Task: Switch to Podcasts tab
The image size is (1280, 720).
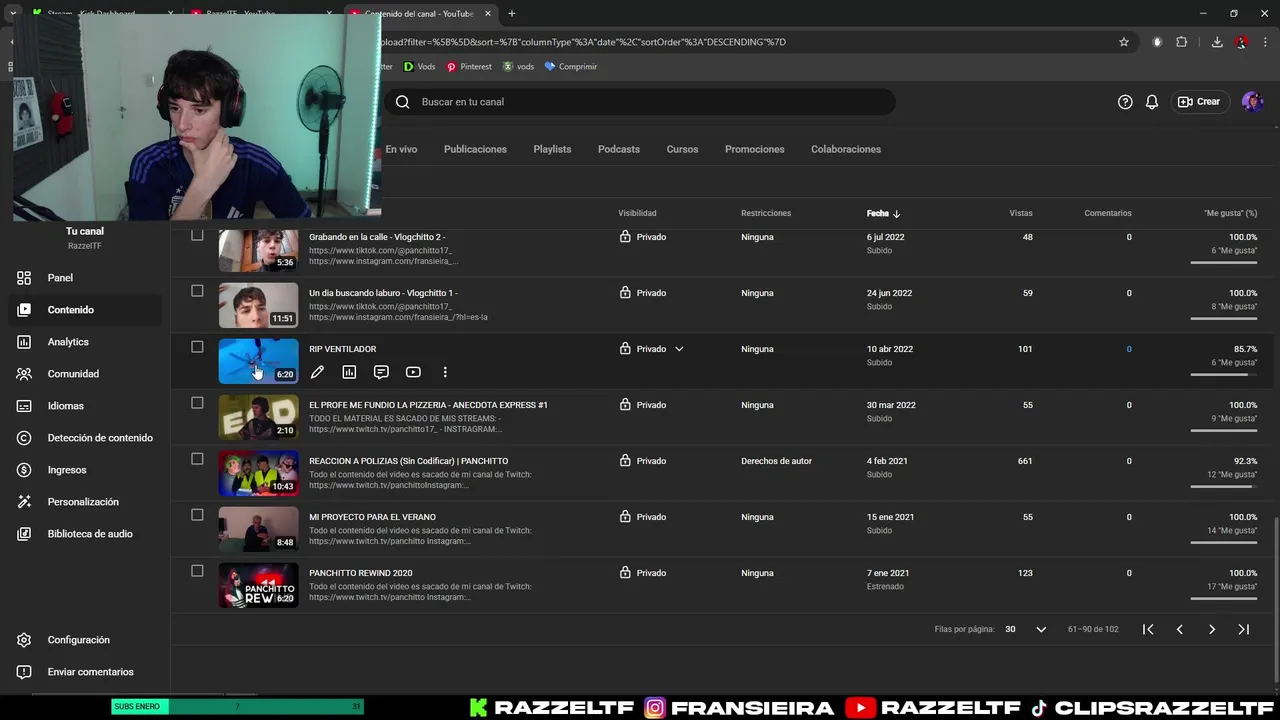Action: [619, 149]
